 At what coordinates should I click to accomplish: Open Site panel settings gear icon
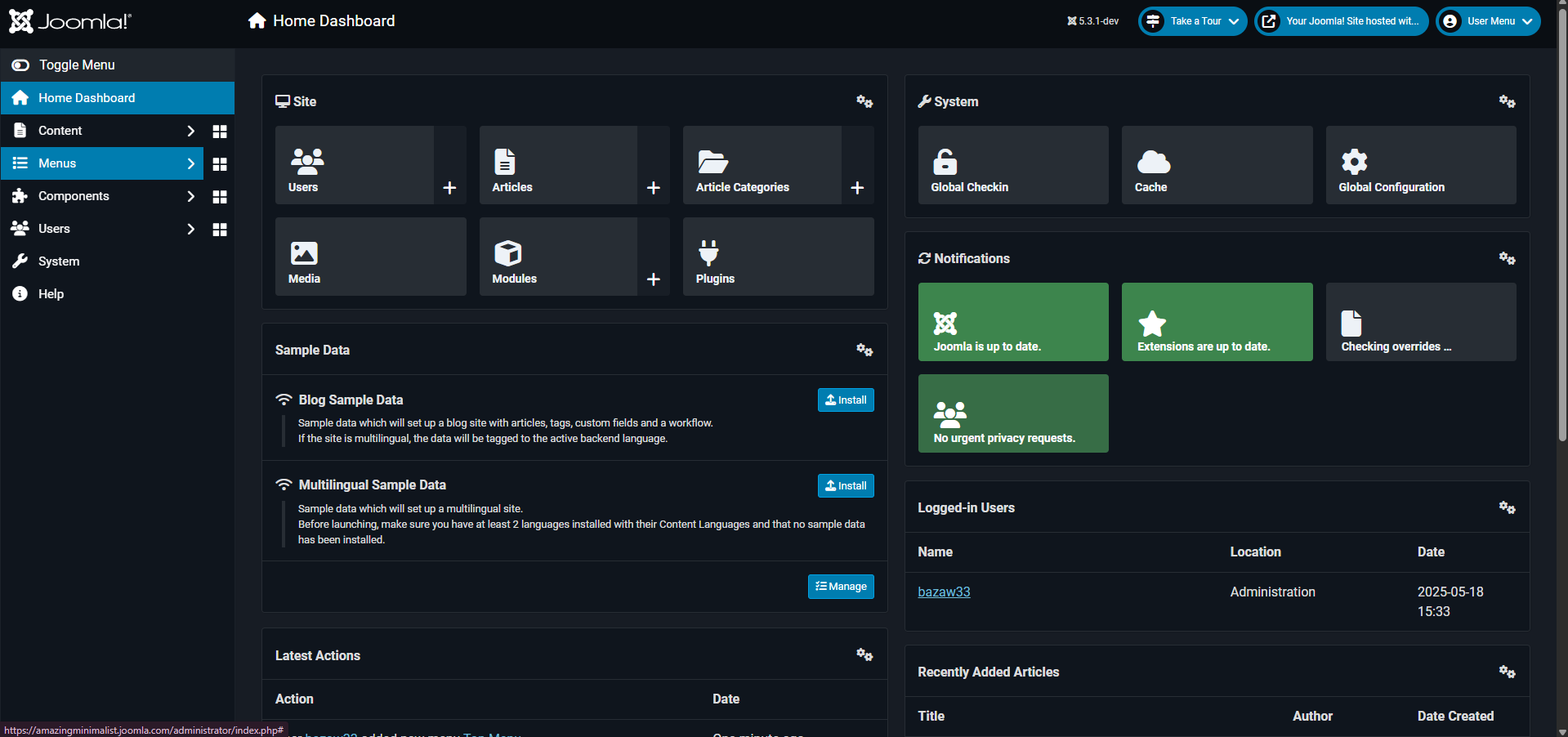tap(864, 101)
